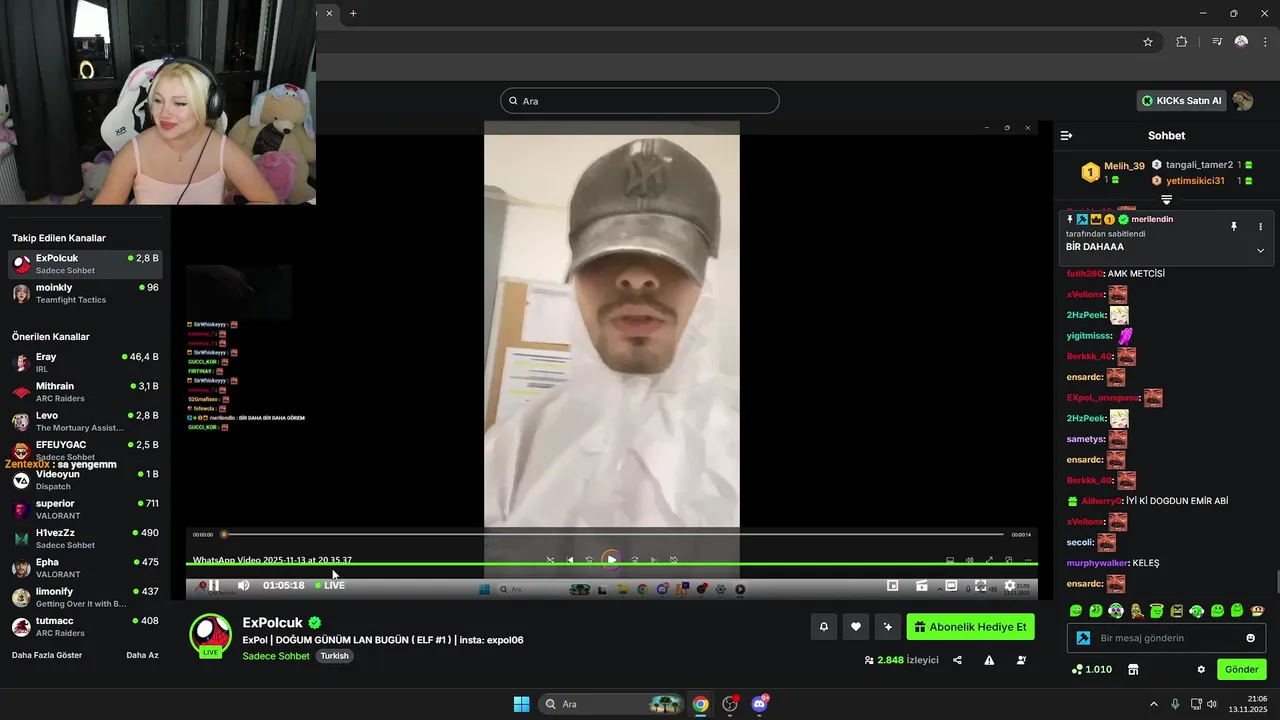
Task: Share the stream
Action: coord(957,660)
